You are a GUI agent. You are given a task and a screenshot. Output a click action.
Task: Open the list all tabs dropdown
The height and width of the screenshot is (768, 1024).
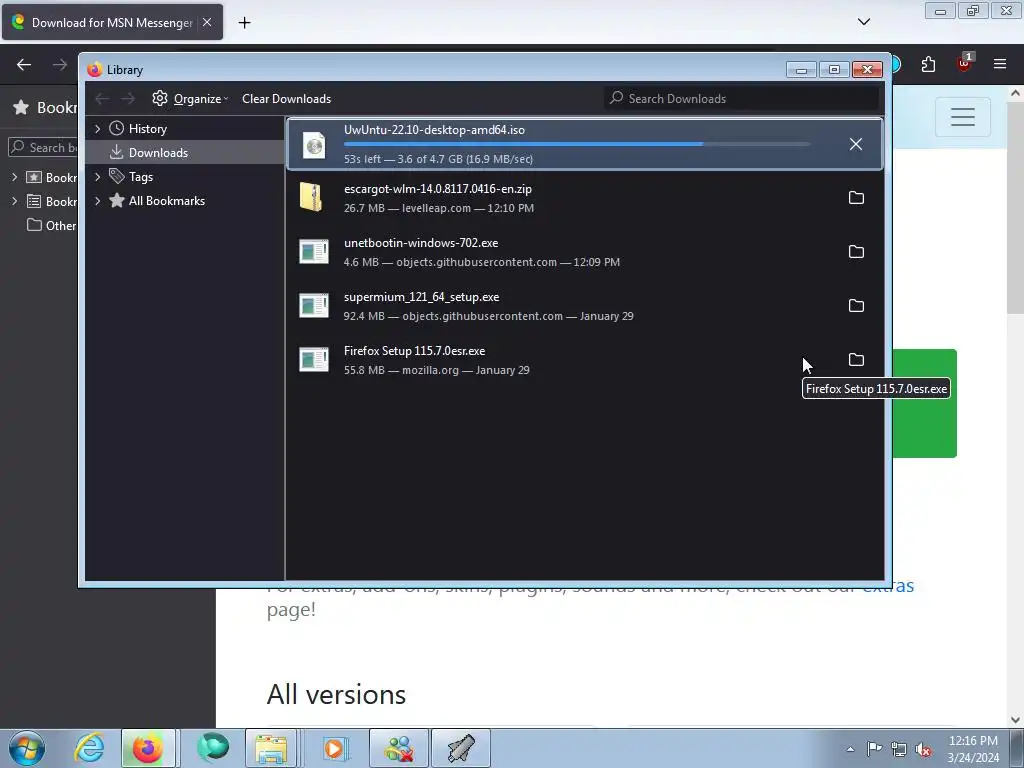pyautogui.click(x=863, y=22)
